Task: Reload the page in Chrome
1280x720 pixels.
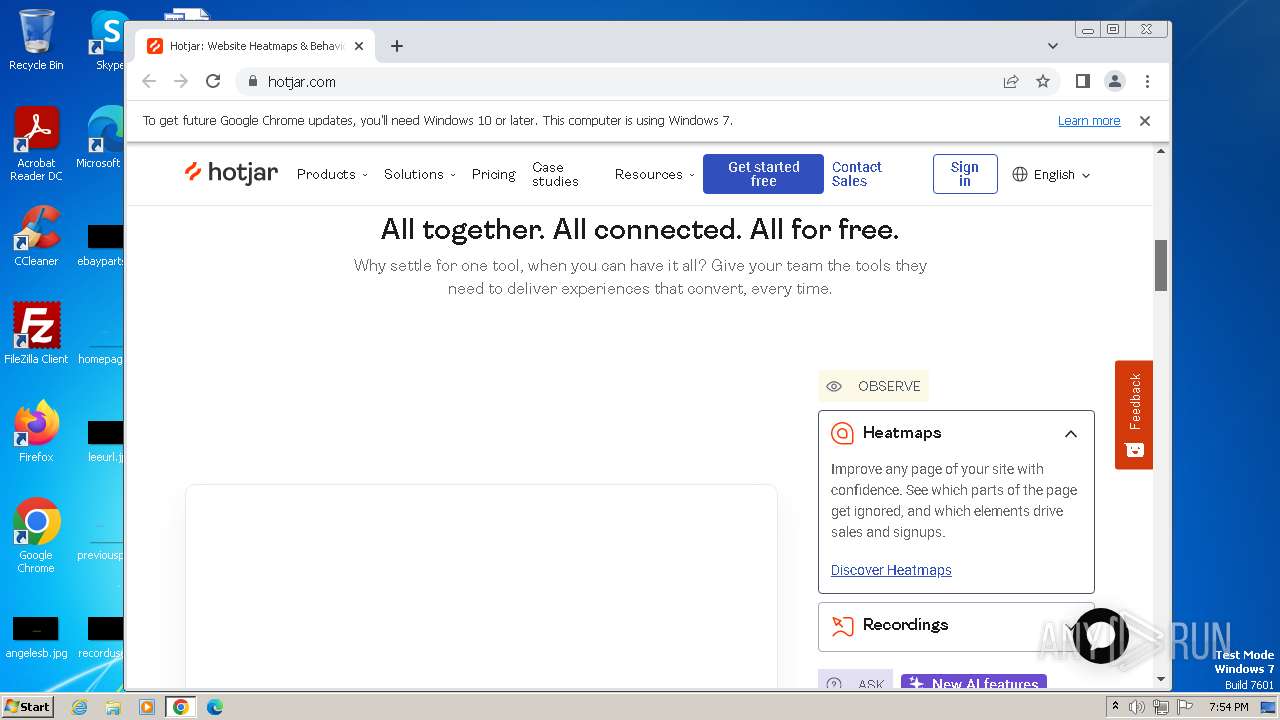Action: tap(213, 81)
